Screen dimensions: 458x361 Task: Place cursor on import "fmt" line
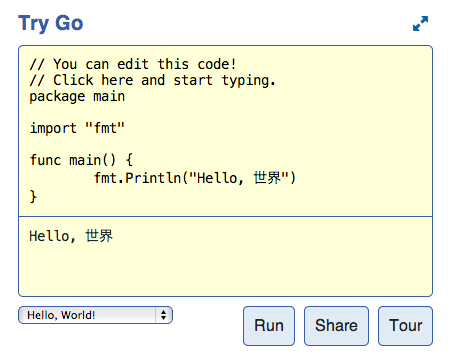[x=77, y=128]
